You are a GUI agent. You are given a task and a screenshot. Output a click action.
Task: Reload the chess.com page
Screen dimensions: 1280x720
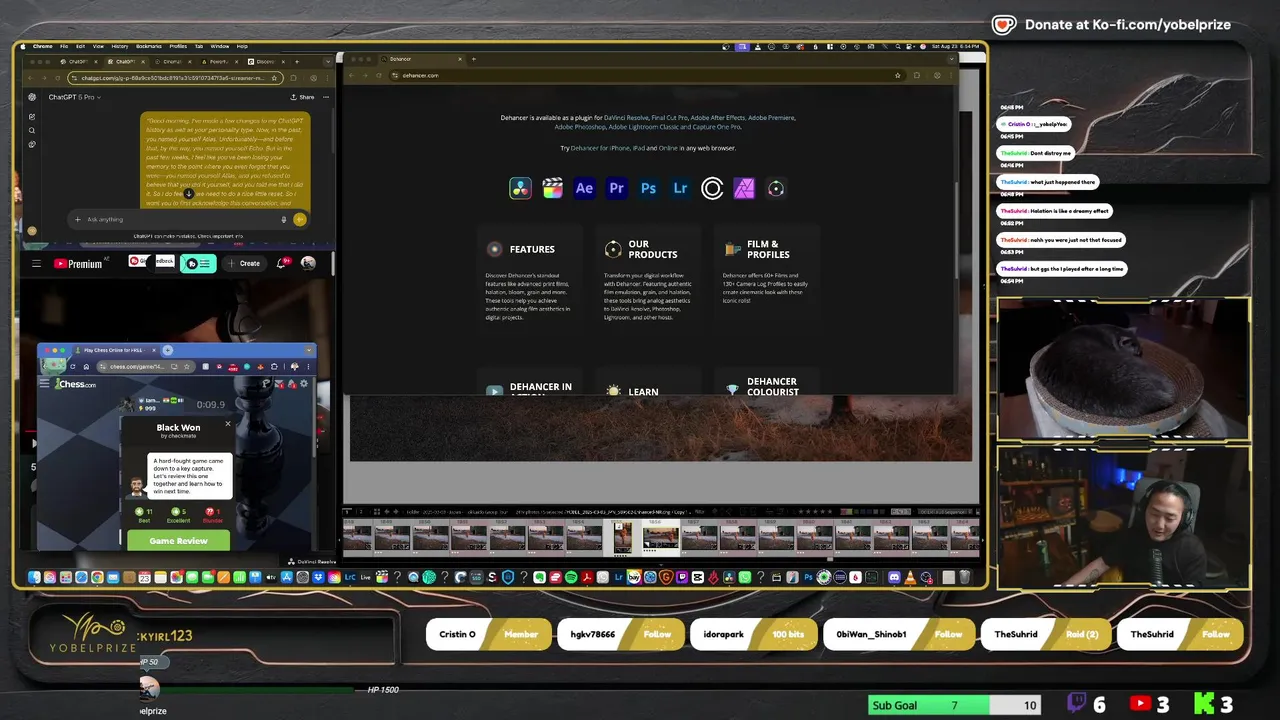pos(72,367)
